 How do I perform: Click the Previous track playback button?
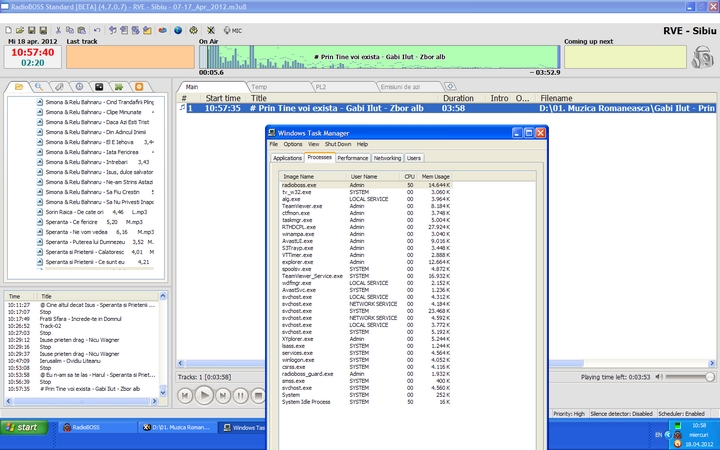pos(185,395)
